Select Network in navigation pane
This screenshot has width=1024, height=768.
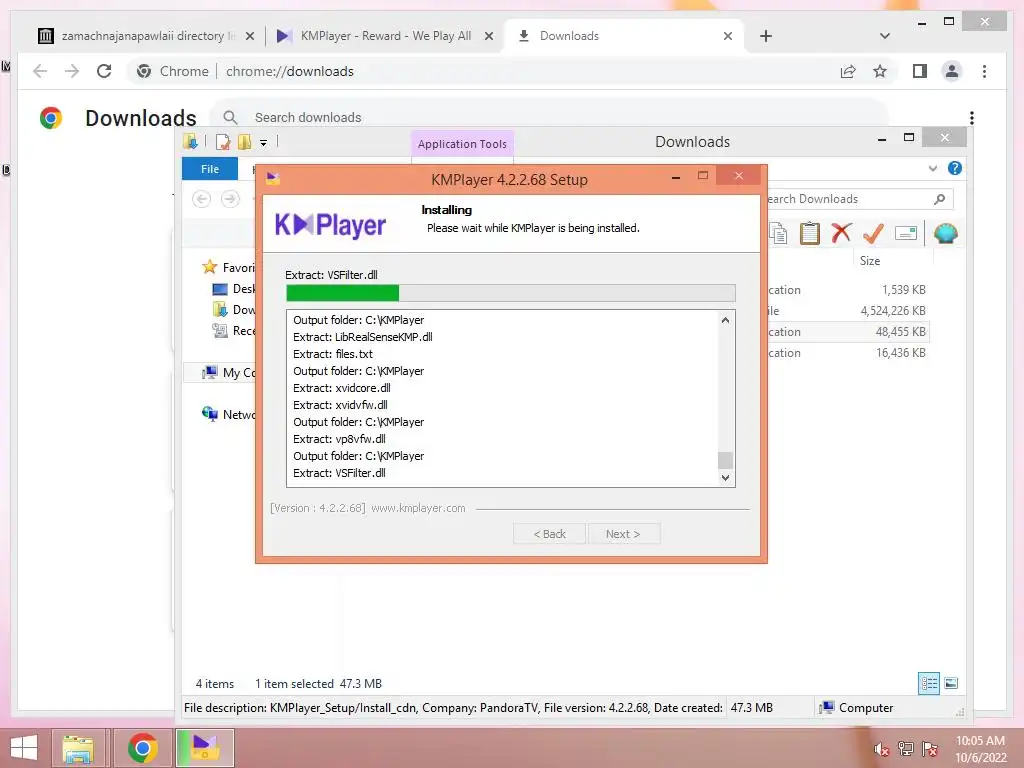[x=229, y=414]
